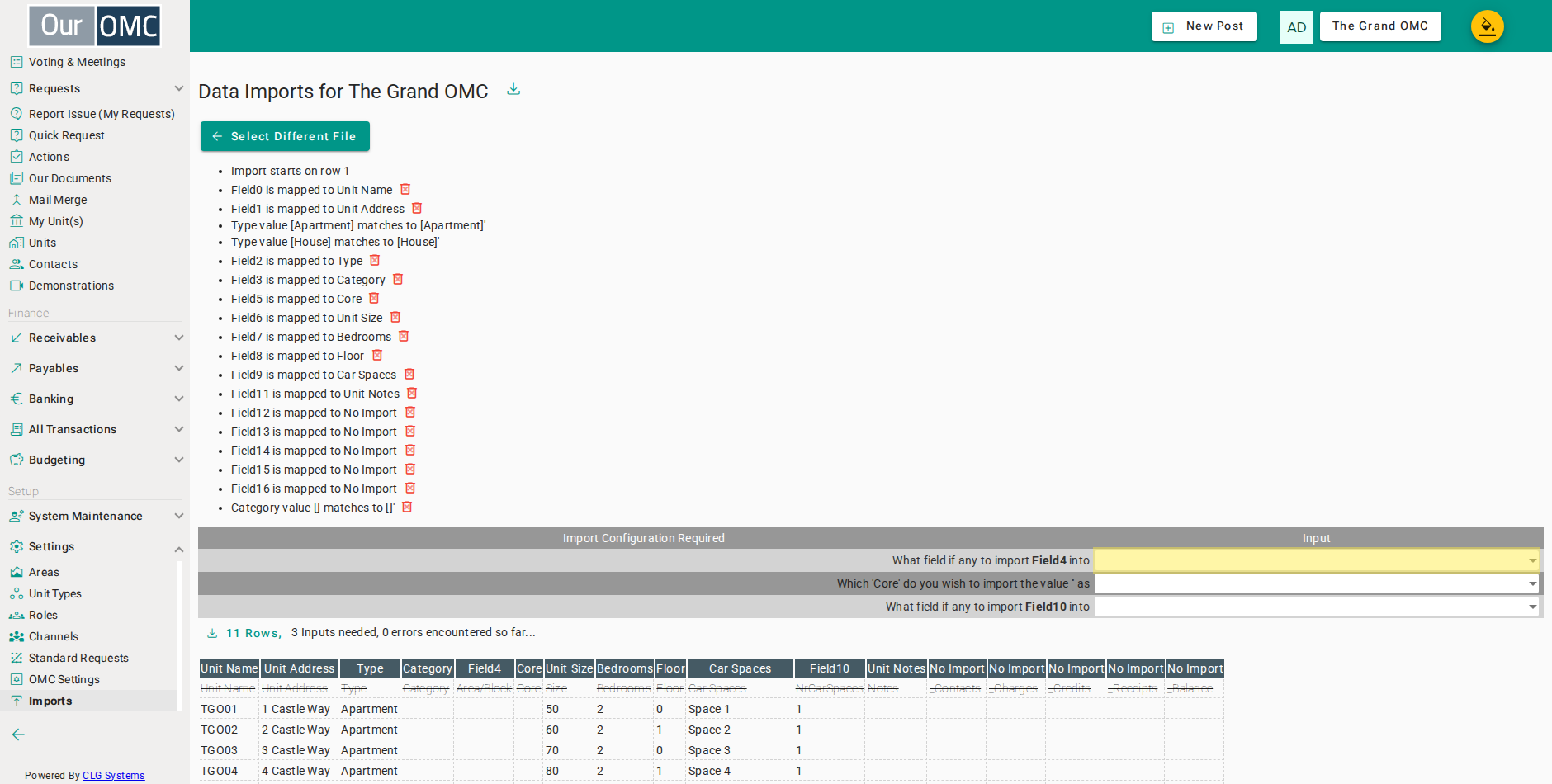Delete the Field9 Car Spaces mapping
The width and height of the screenshot is (1552, 784).
pyautogui.click(x=409, y=375)
